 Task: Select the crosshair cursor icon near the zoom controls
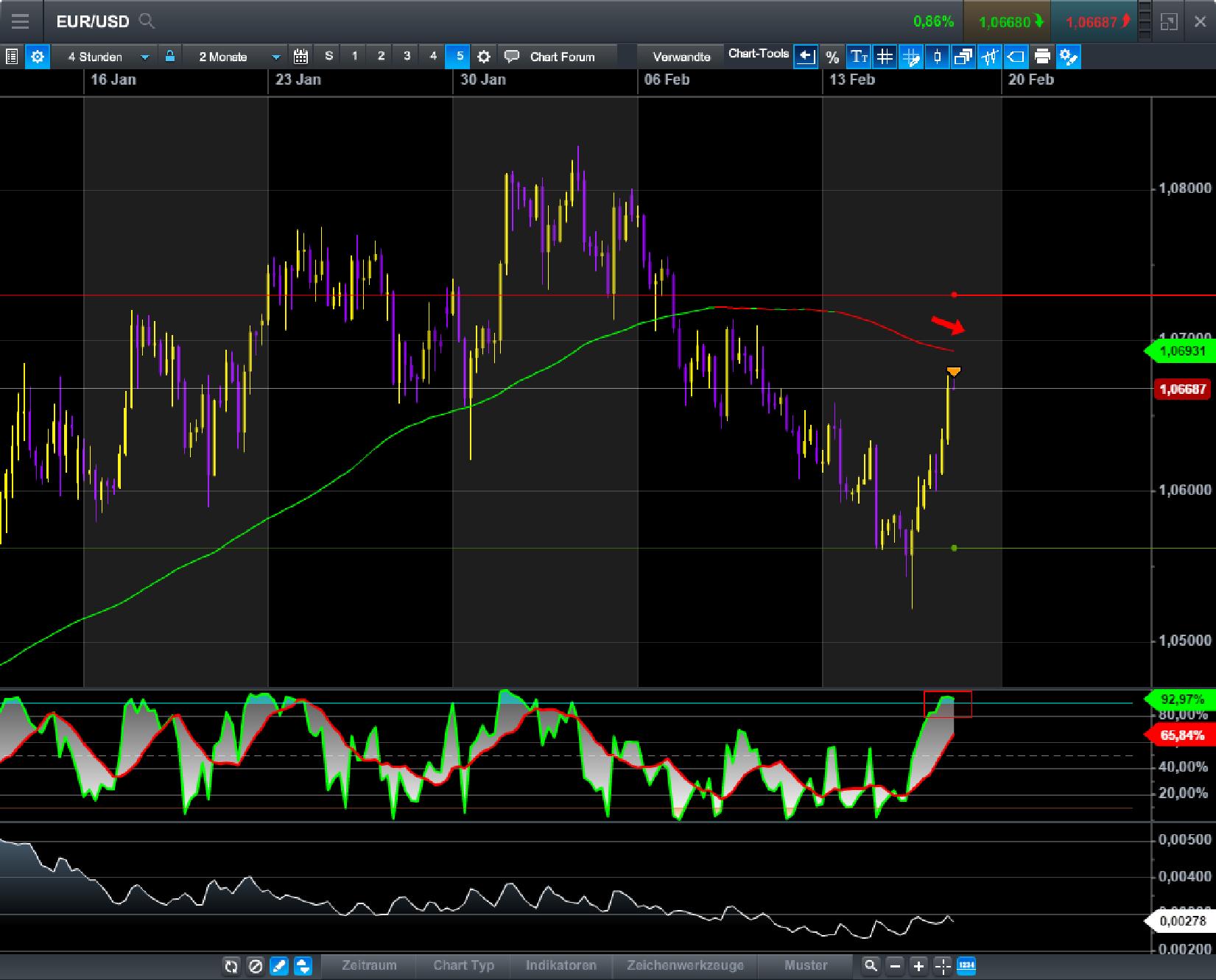click(x=941, y=967)
